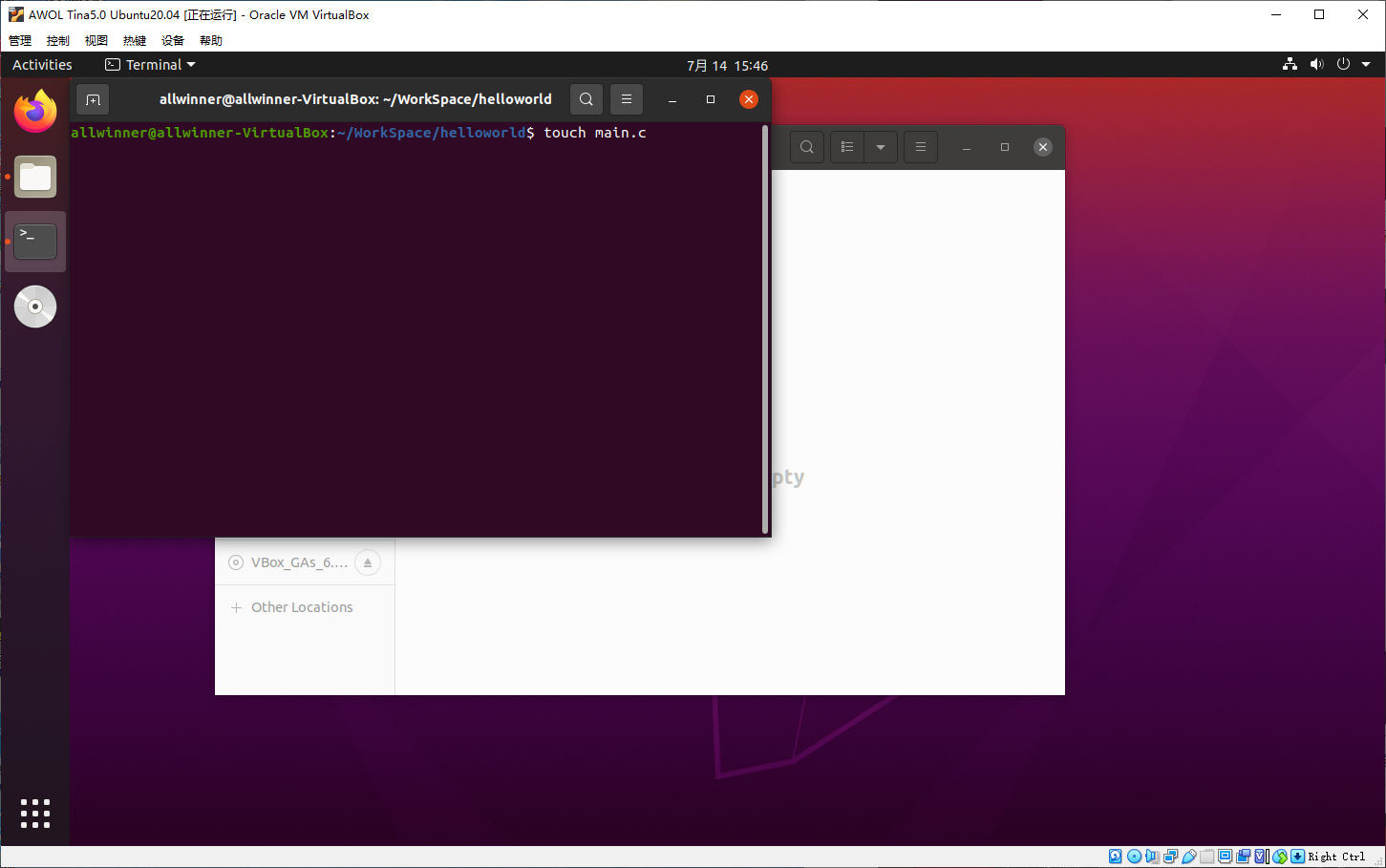Toggle list view in file manager
This screenshot has width=1386, height=868.
point(847,147)
